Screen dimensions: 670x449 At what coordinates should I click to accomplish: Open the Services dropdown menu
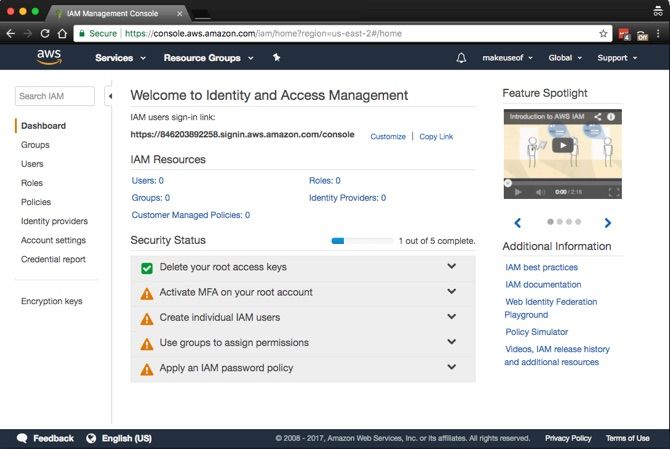[120, 58]
